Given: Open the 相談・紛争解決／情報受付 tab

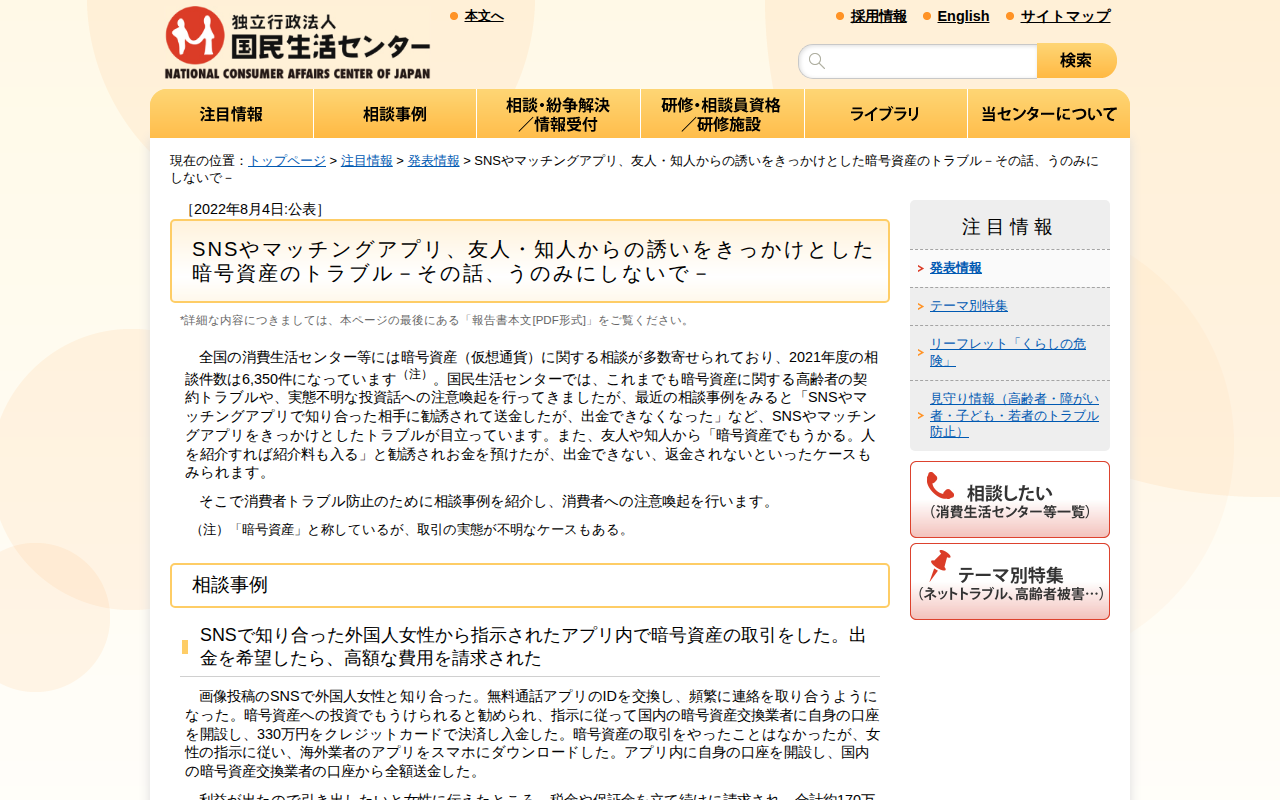Looking at the screenshot, I should pos(558,114).
